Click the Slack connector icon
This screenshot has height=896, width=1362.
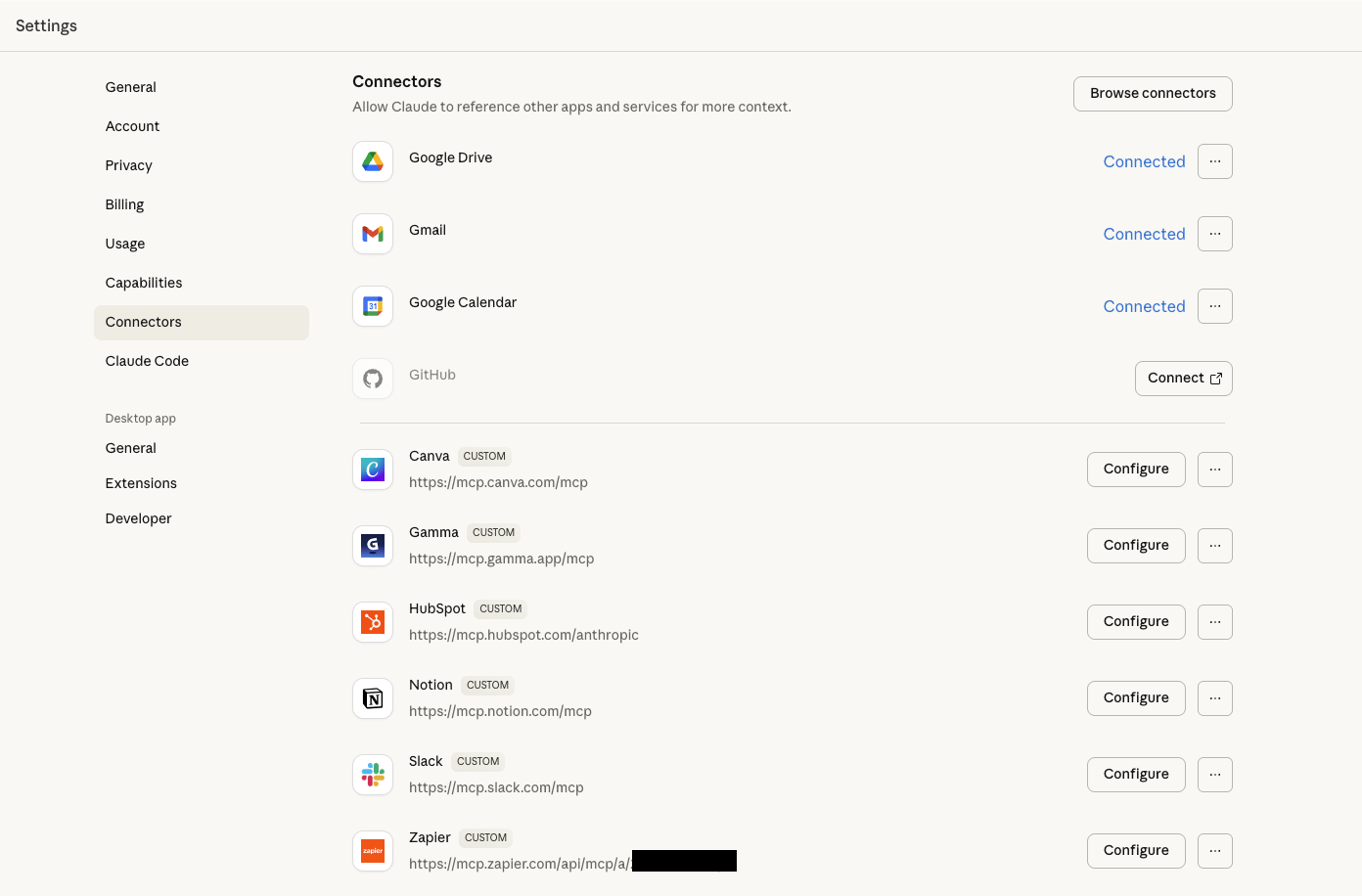[373, 774]
